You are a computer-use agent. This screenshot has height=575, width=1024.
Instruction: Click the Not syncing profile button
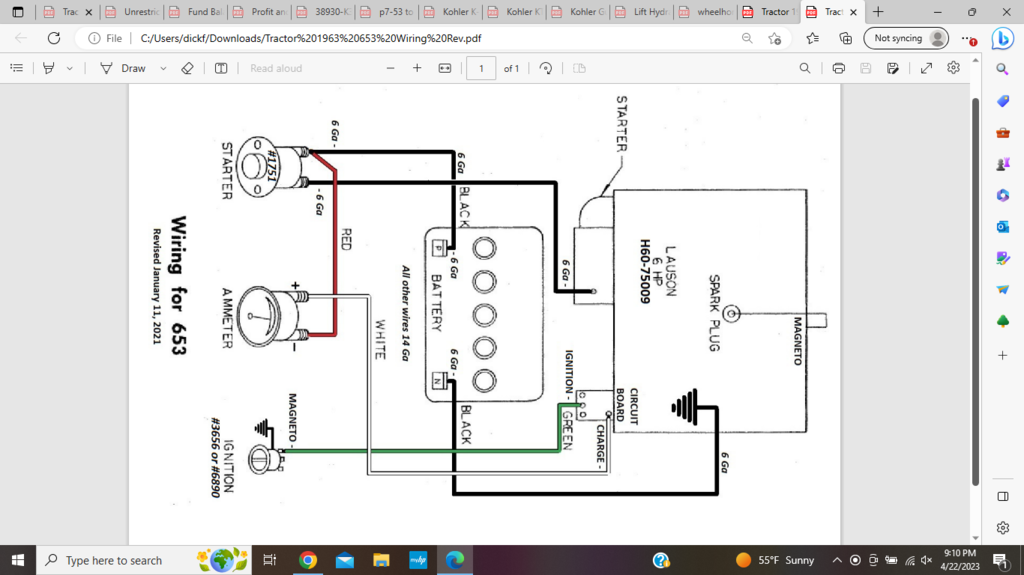click(906, 38)
